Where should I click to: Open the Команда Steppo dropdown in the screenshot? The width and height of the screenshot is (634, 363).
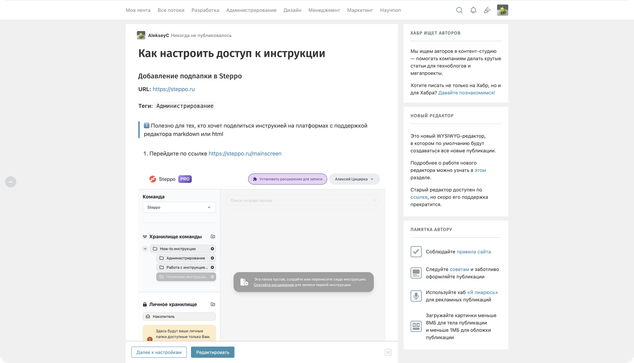click(179, 207)
